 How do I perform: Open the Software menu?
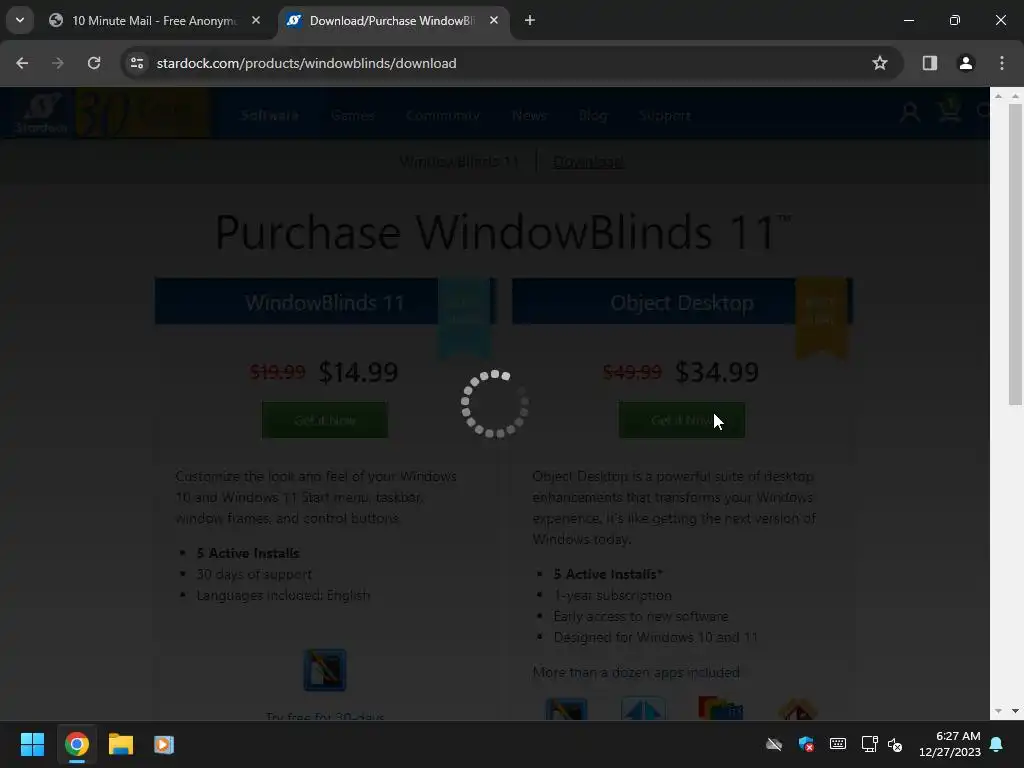[x=270, y=116]
